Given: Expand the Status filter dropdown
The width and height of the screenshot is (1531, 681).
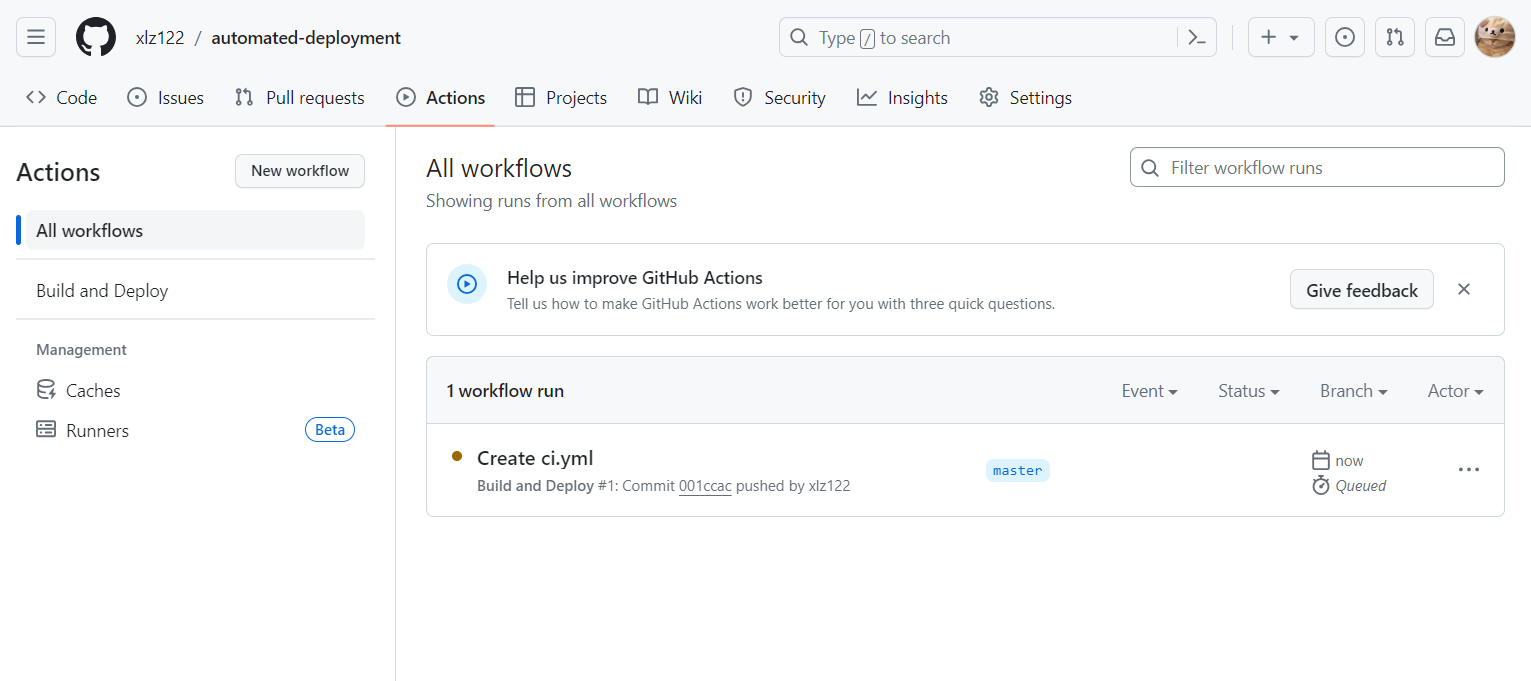Looking at the screenshot, I should (1249, 391).
